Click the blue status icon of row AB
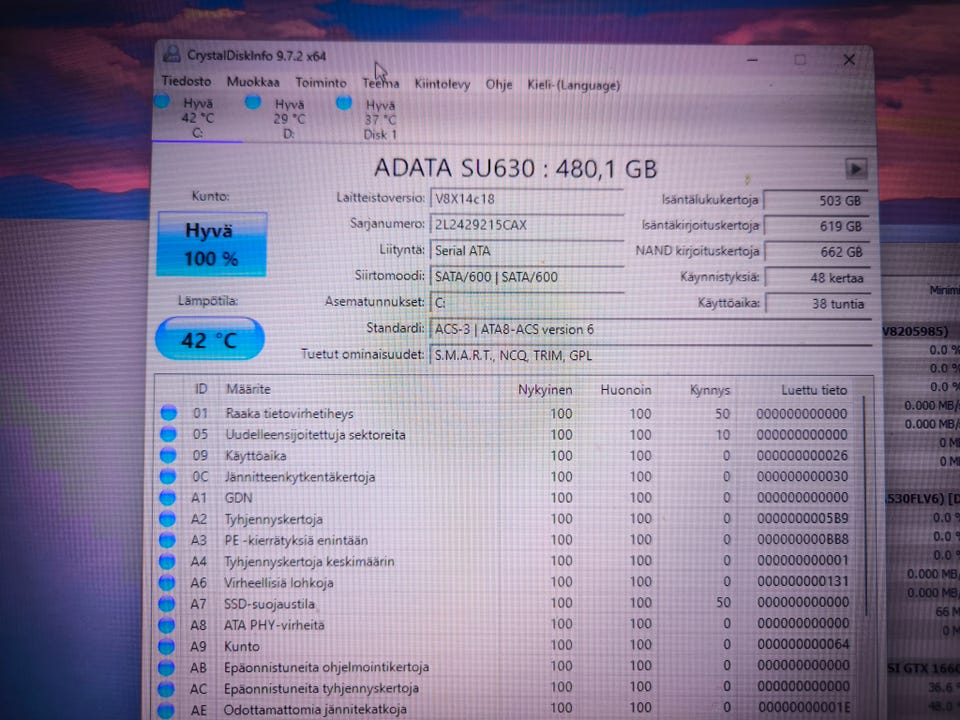Screen dimensions: 960x720 point(165,667)
